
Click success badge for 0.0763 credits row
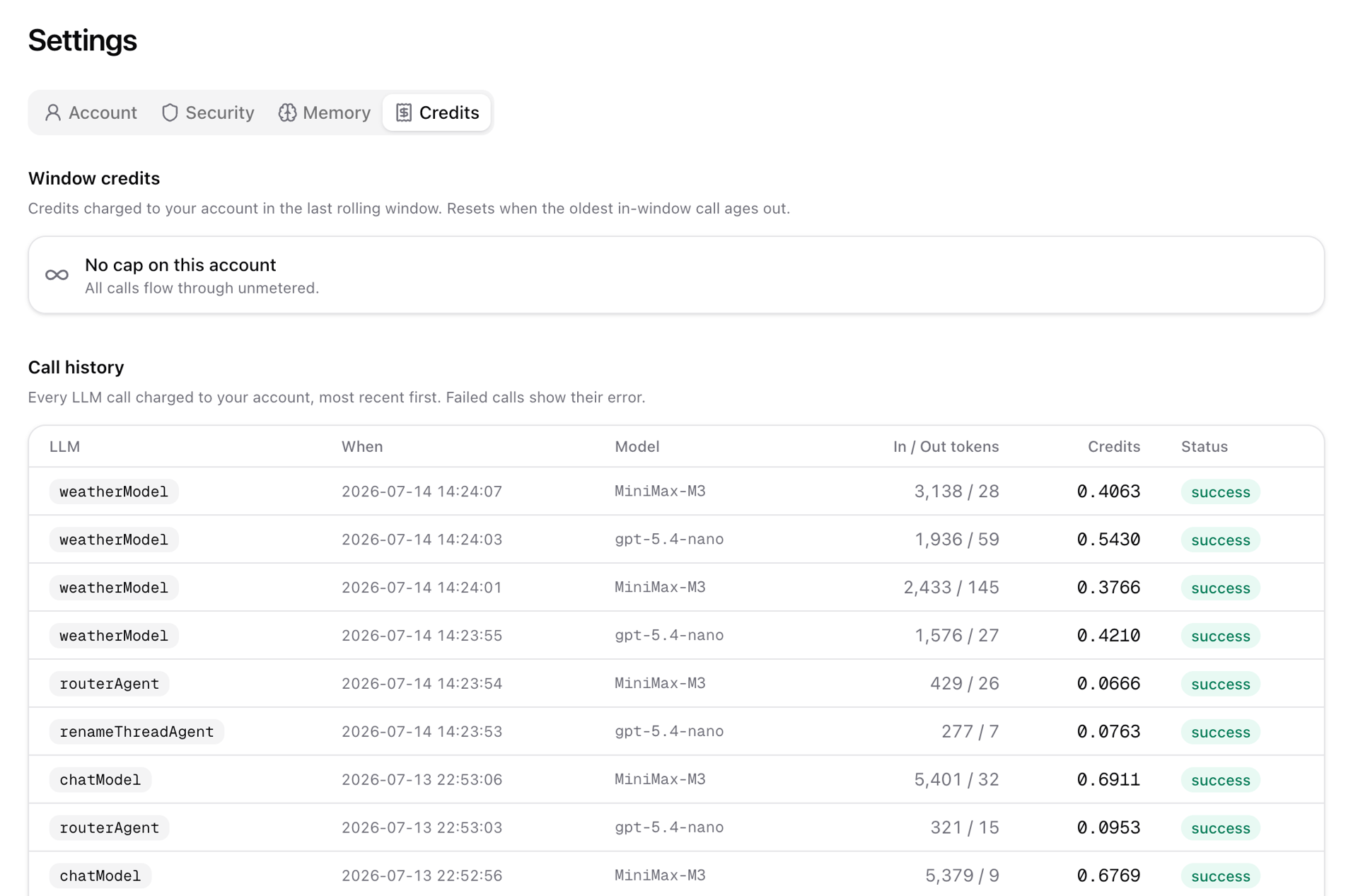[x=1220, y=731]
